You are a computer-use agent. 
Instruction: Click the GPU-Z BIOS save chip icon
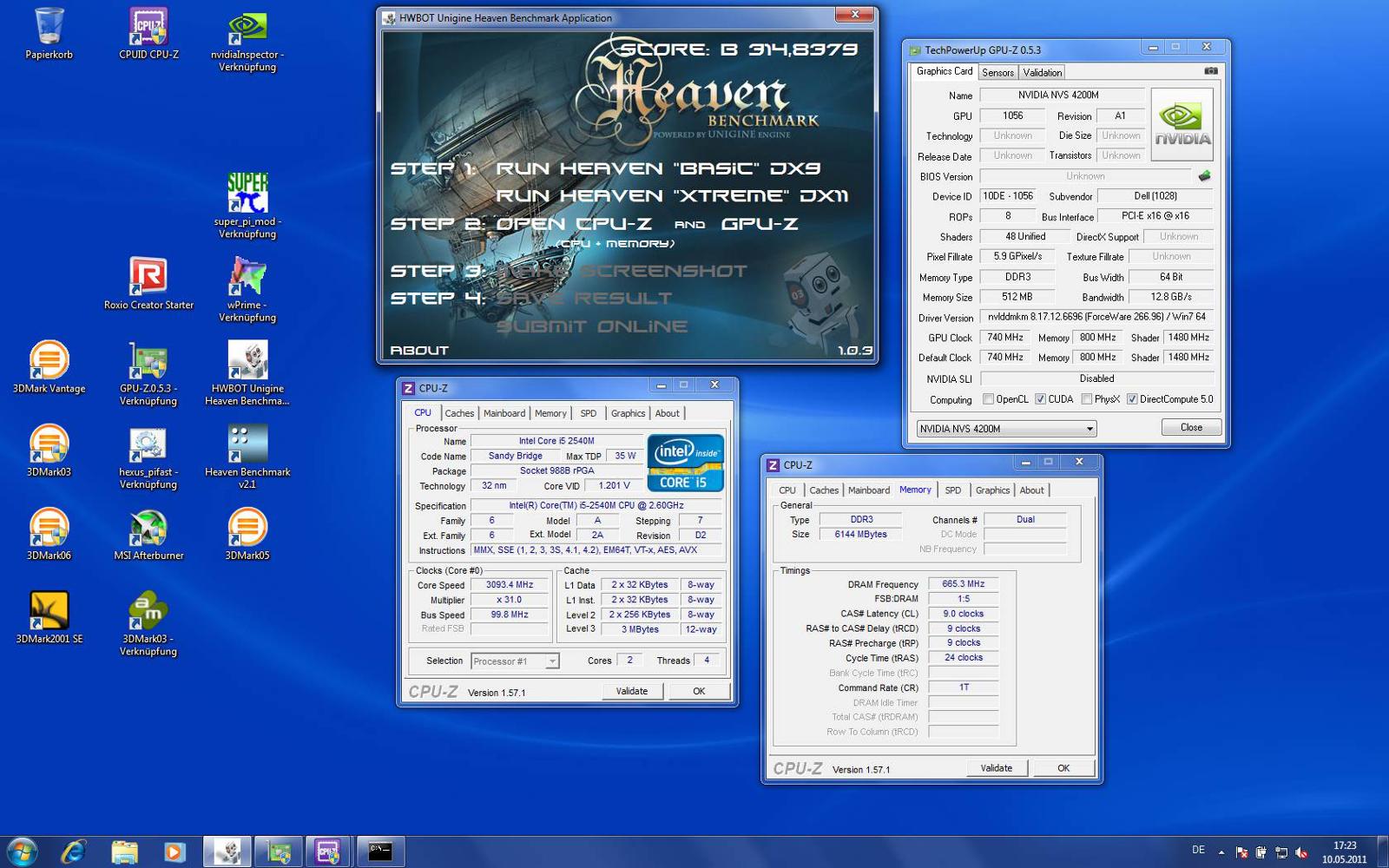1204,176
